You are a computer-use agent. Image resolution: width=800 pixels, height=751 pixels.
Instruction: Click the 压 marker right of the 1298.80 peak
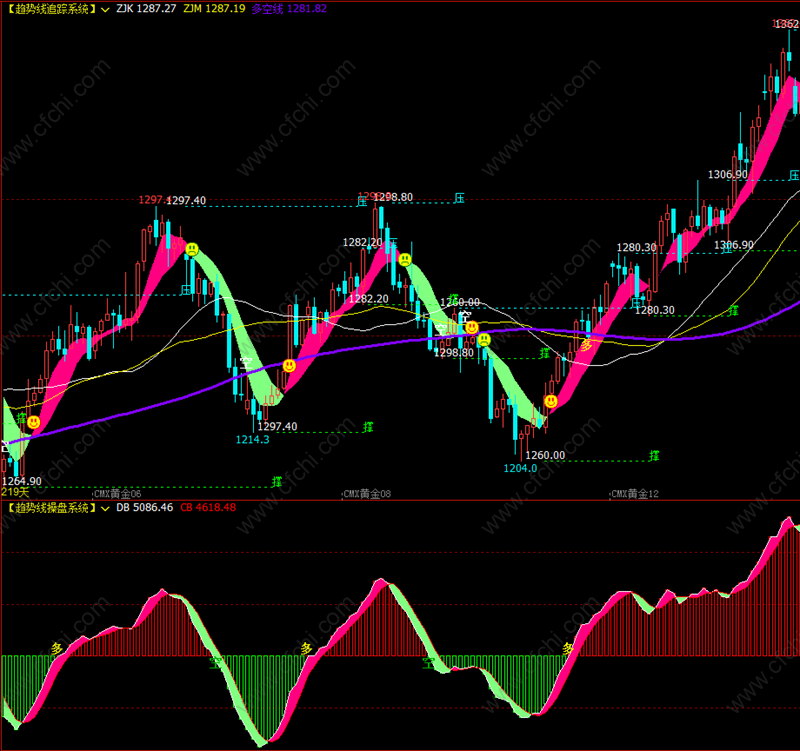coord(459,198)
